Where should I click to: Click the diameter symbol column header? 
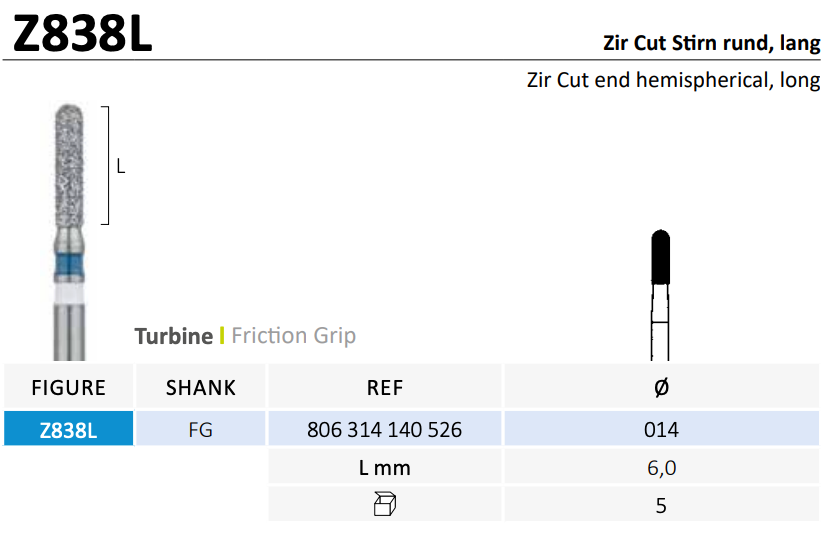coord(661,387)
